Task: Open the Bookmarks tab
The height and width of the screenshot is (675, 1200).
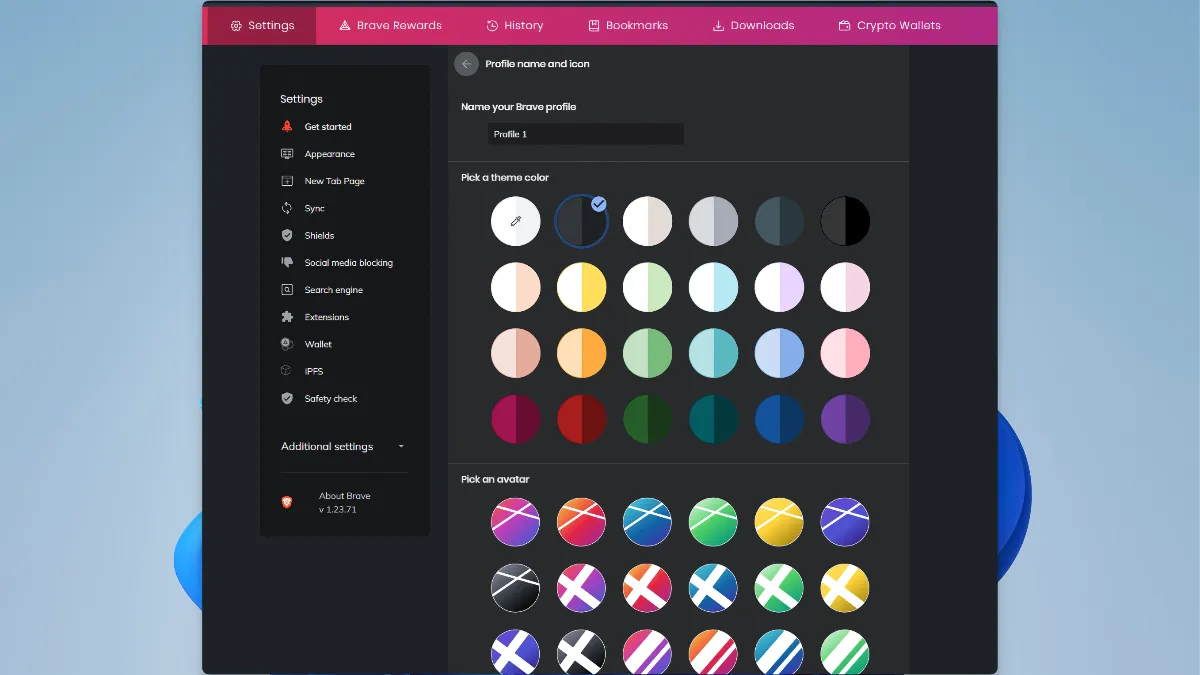Action: pyautogui.click(x=628, y=25)
